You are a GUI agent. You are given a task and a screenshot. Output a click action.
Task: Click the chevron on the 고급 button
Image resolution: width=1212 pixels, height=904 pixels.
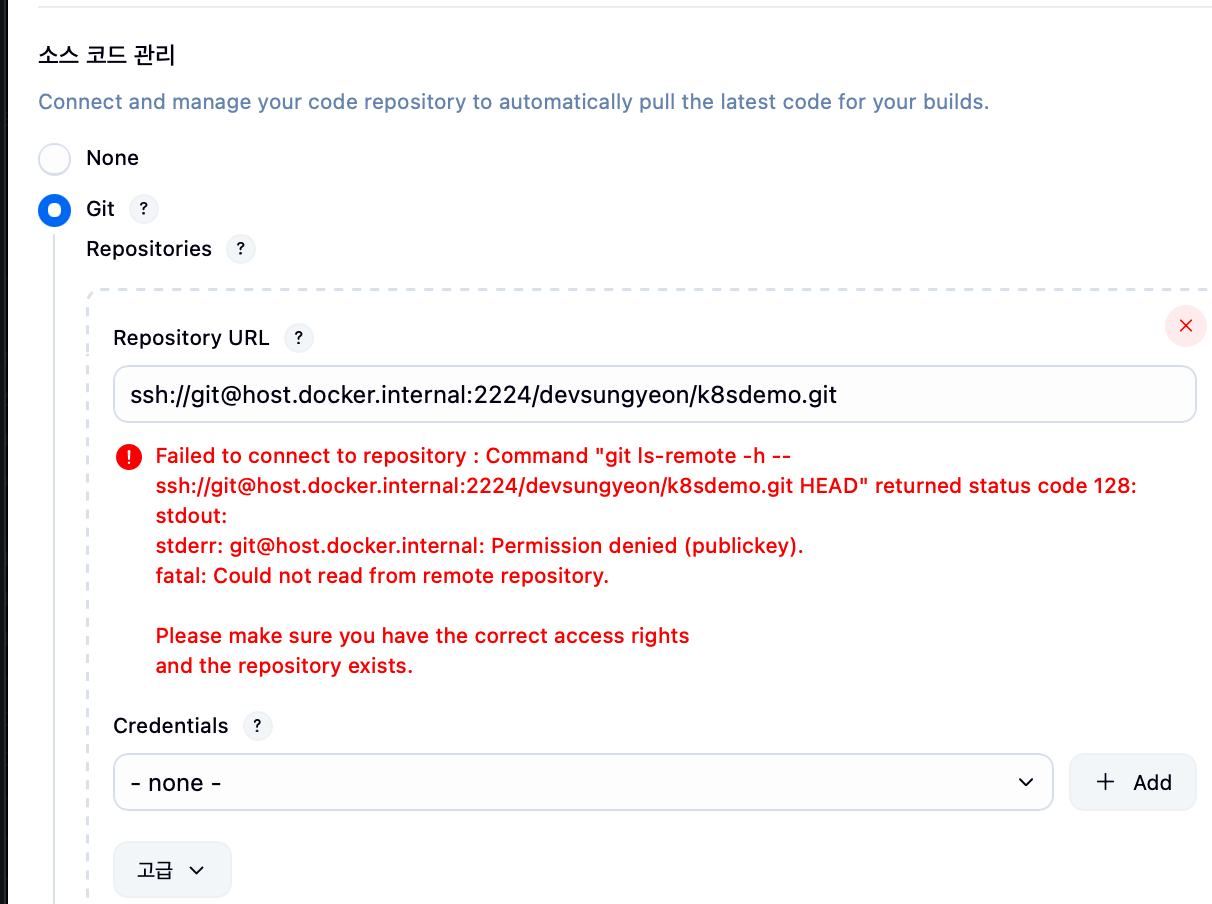coord(197,870)
